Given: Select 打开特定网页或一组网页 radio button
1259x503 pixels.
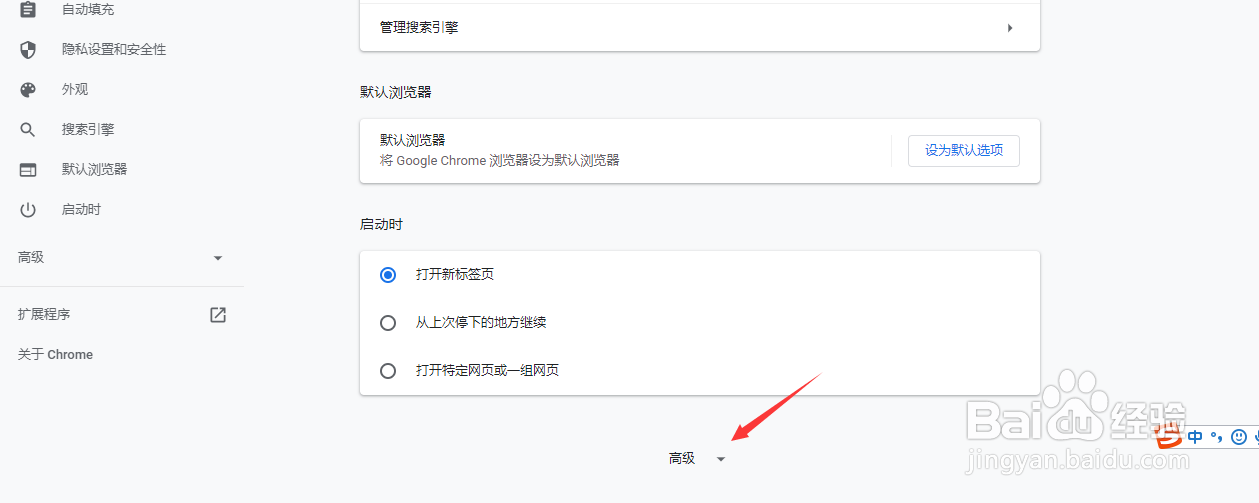Looking at the screenshot, I should [x=388, y=371].
